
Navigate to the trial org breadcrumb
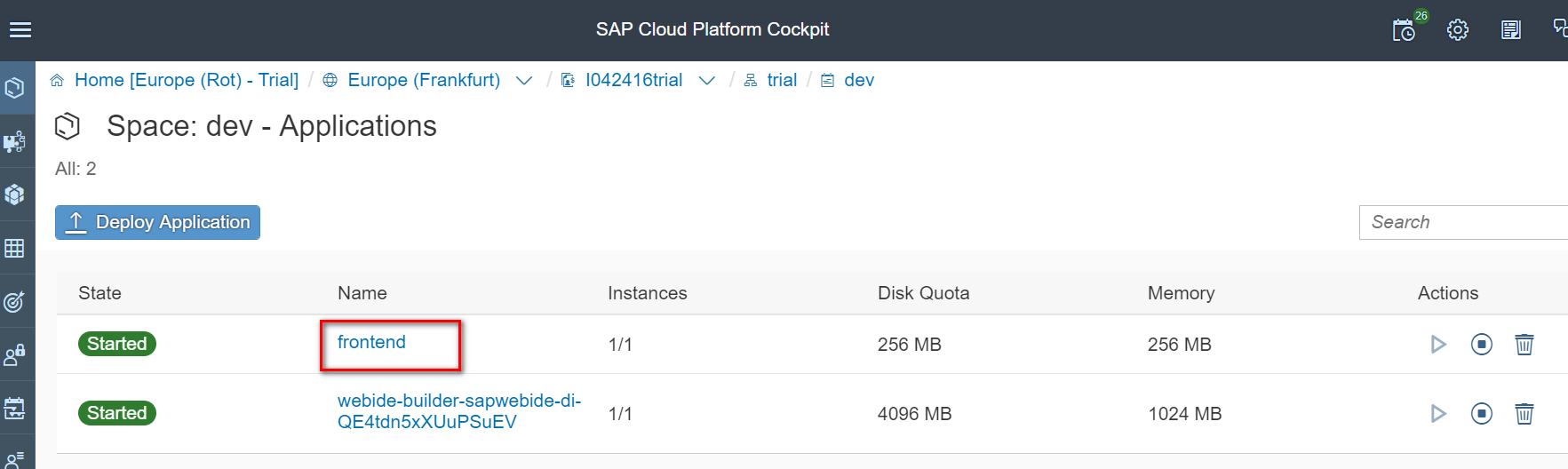tap(782, 81)
